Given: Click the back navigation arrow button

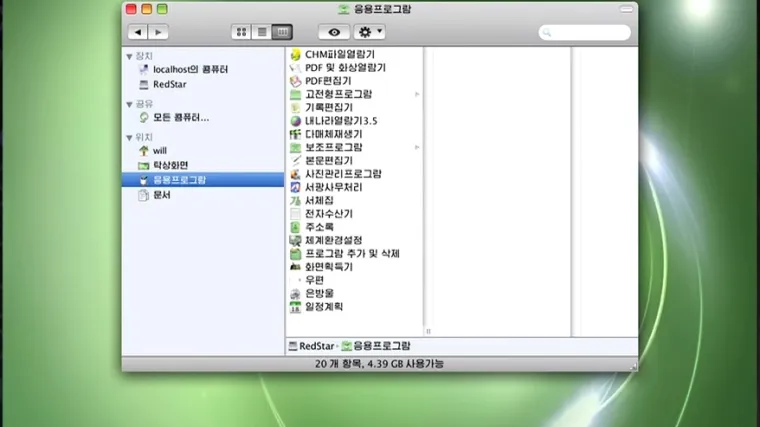Looking at the screenshot, I should point(138,33).
